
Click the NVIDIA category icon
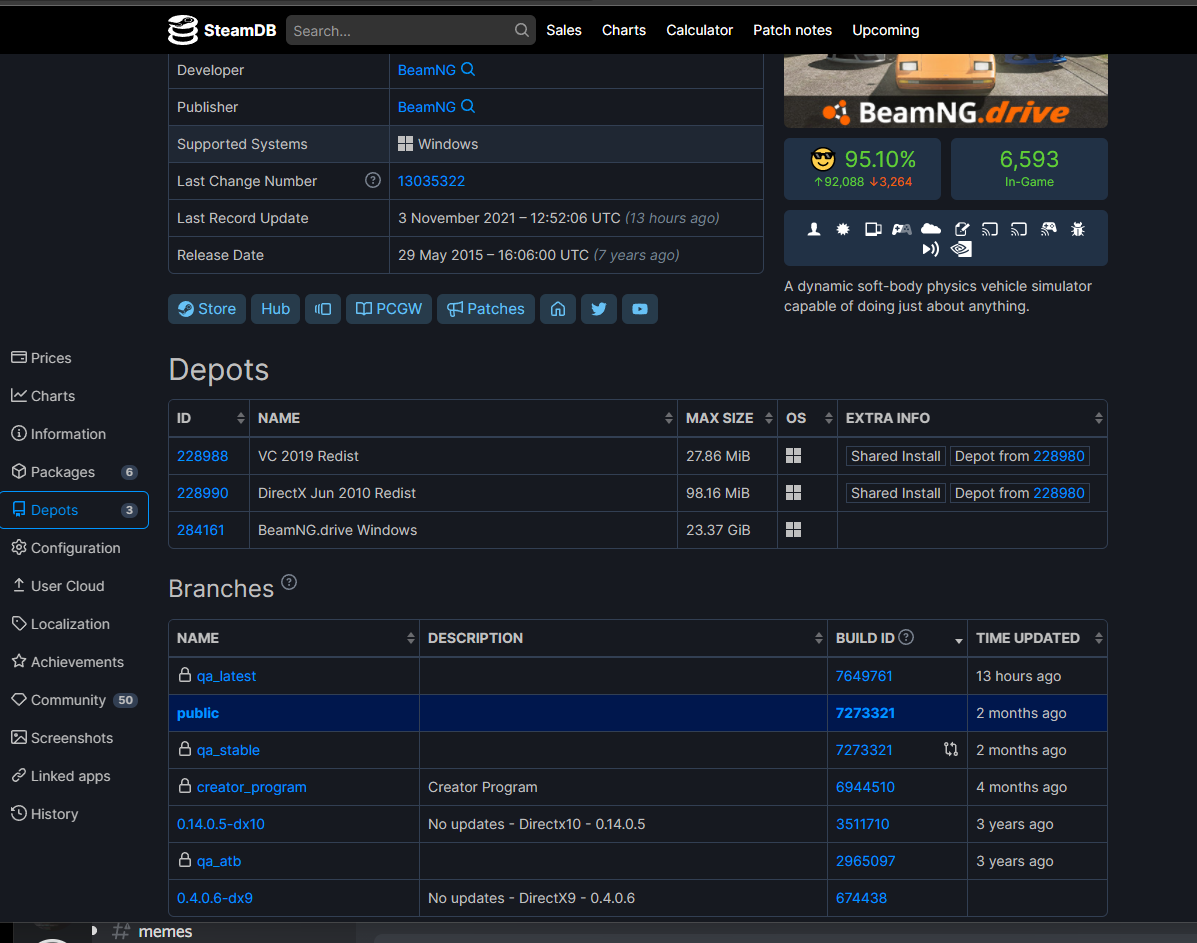tap(961, 249)
